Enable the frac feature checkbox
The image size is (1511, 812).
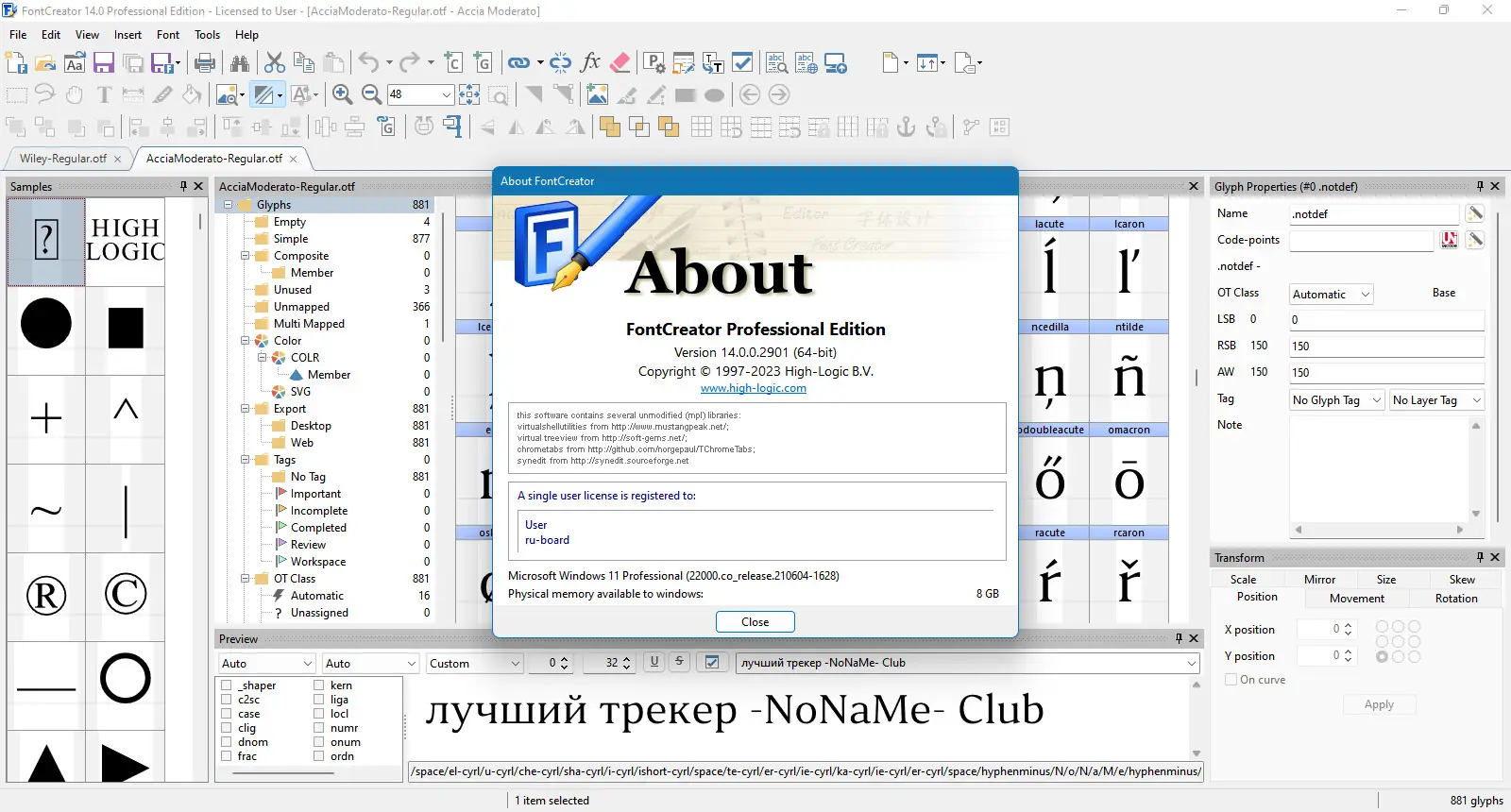[227, 756]
